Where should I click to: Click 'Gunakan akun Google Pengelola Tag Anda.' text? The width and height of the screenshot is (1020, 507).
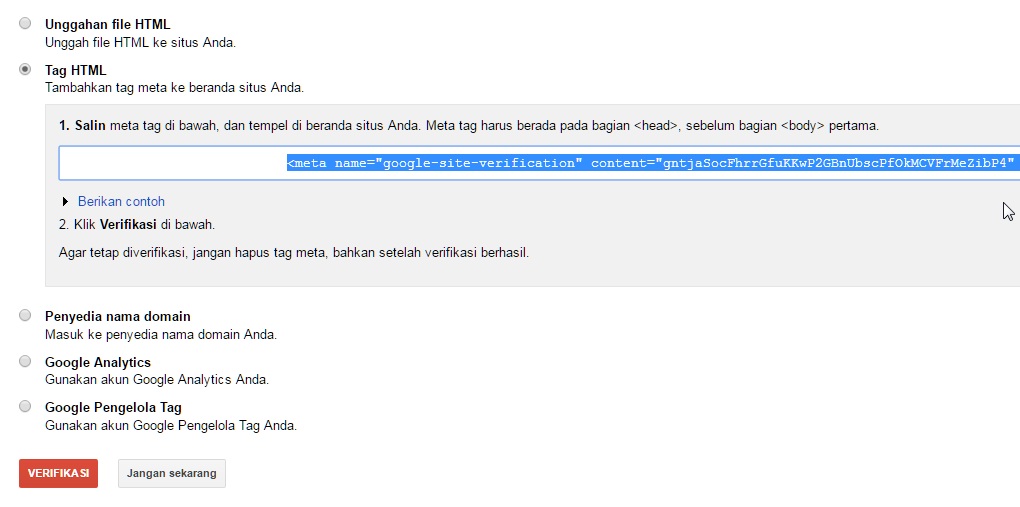pos(171,426)
